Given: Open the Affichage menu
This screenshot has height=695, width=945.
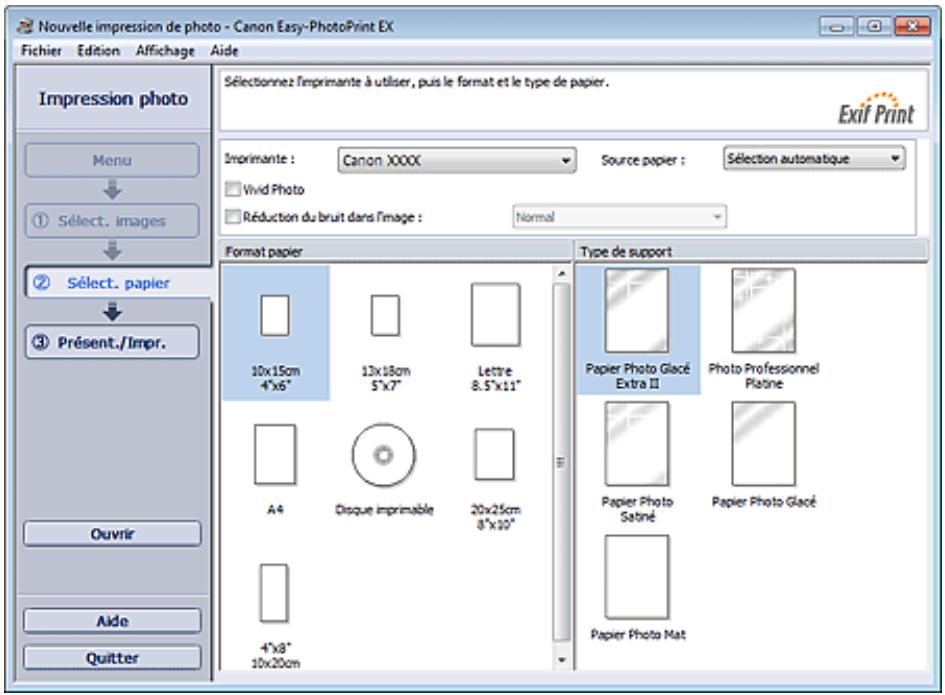Looking at the screenshot, I should 165,51.
